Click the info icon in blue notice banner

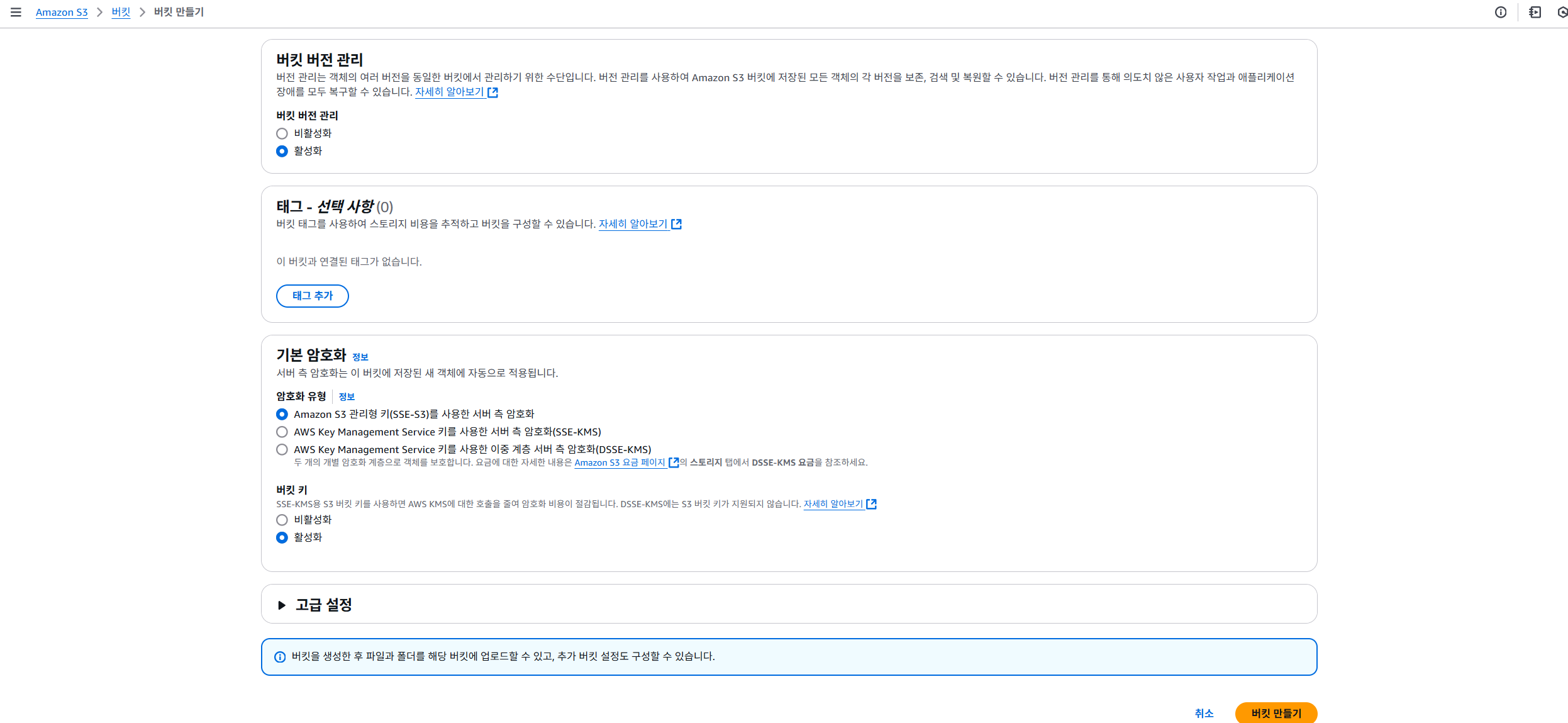(280, 657)
